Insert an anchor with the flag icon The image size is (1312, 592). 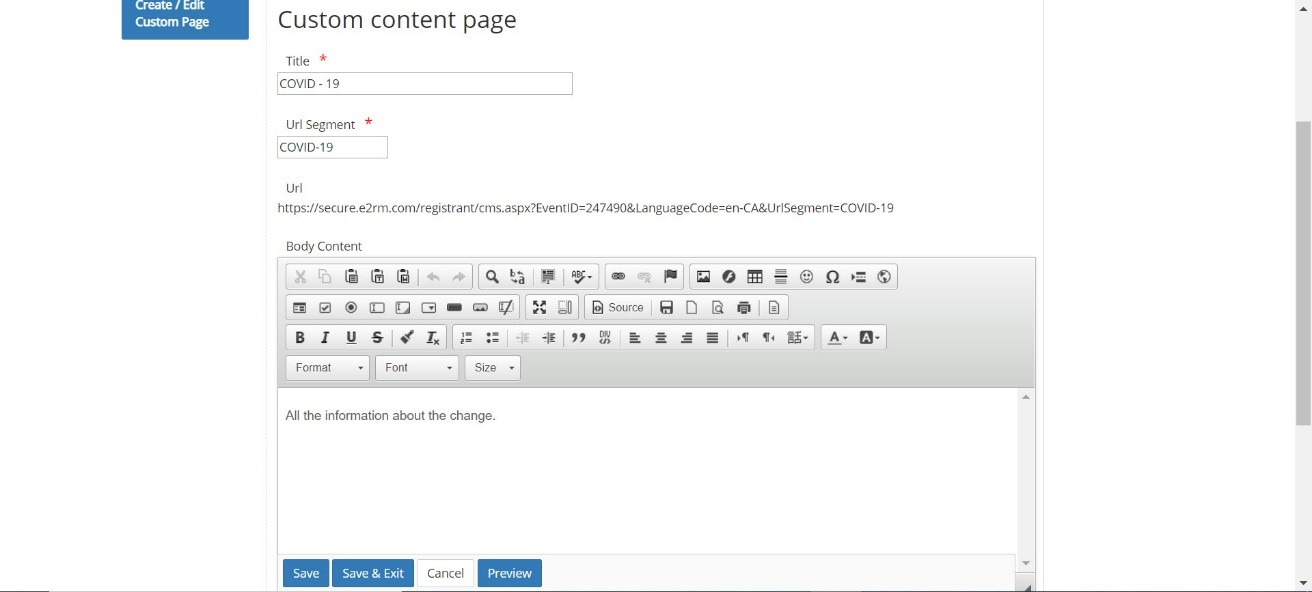(x=670, y=277)
